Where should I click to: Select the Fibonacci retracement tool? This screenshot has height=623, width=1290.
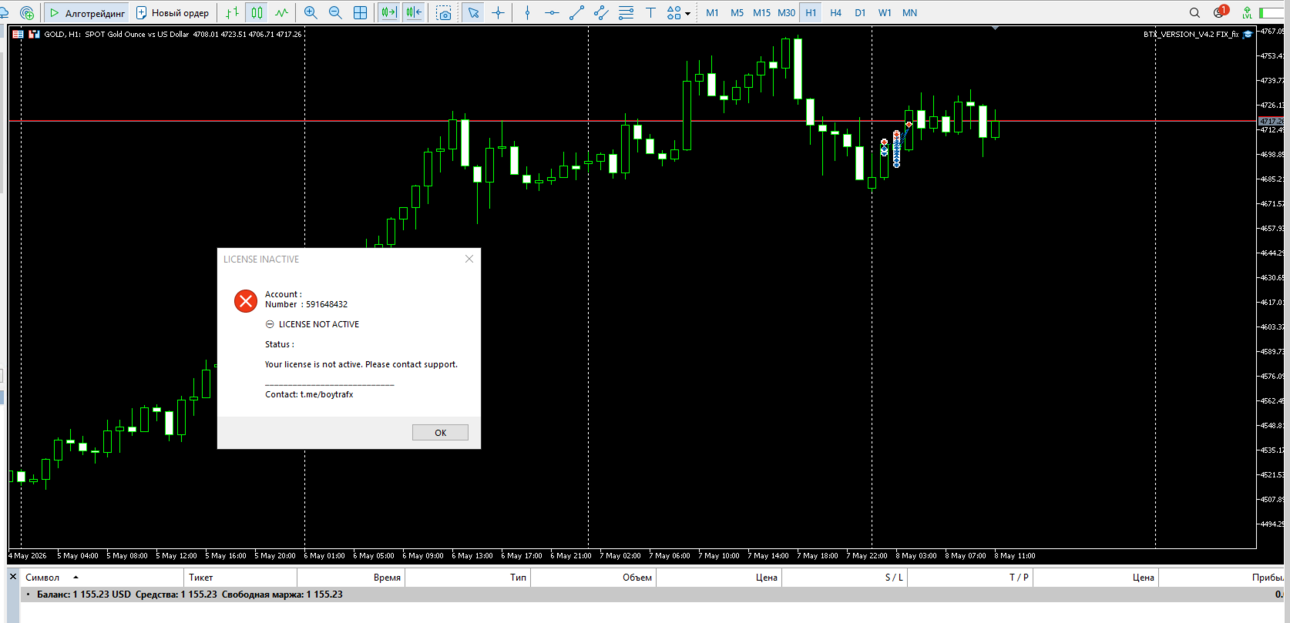626,13
